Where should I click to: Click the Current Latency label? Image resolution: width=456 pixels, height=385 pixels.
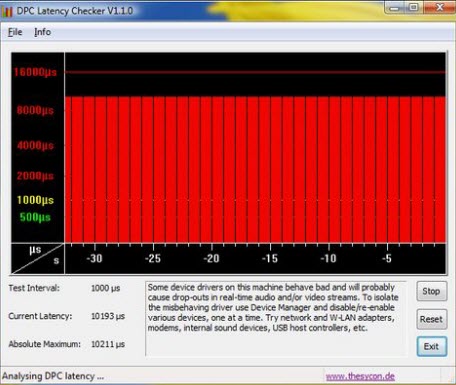tap(40, 316)
